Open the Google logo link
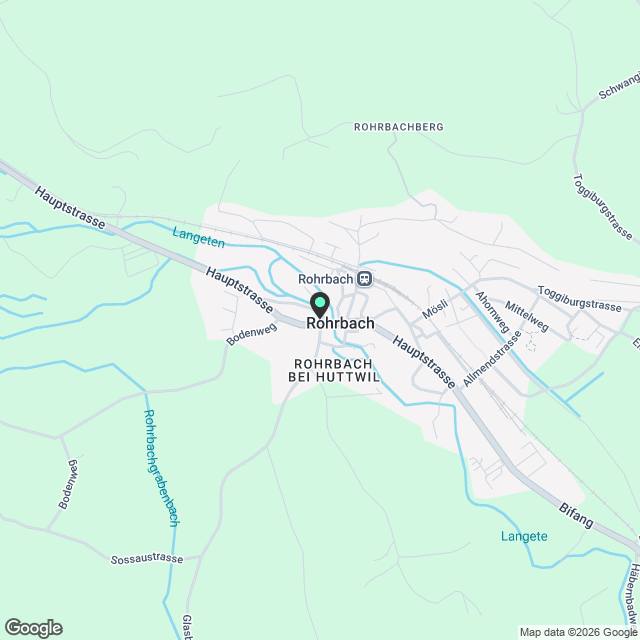 (33, 628)
